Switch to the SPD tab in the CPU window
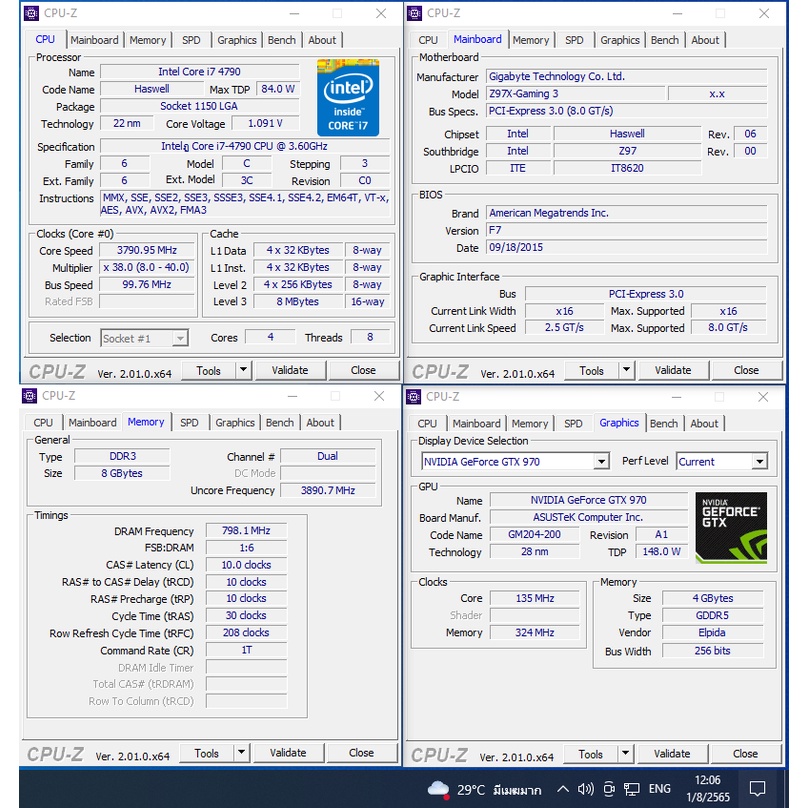 pyautogui.click(x=191, y=40)
